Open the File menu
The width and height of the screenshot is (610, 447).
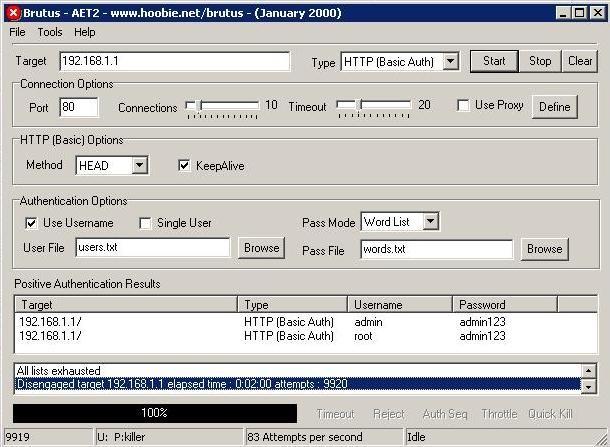[17, 32]
